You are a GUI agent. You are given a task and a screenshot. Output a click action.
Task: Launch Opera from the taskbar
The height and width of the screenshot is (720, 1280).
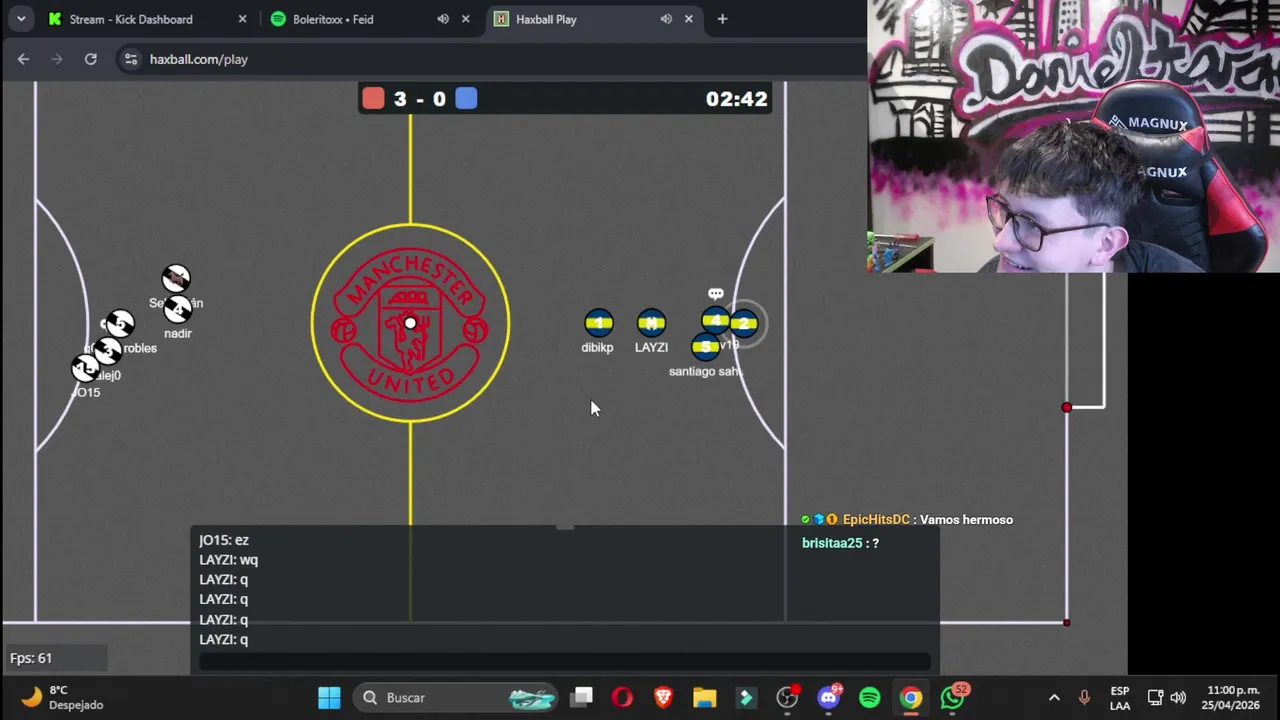point(622,697)
